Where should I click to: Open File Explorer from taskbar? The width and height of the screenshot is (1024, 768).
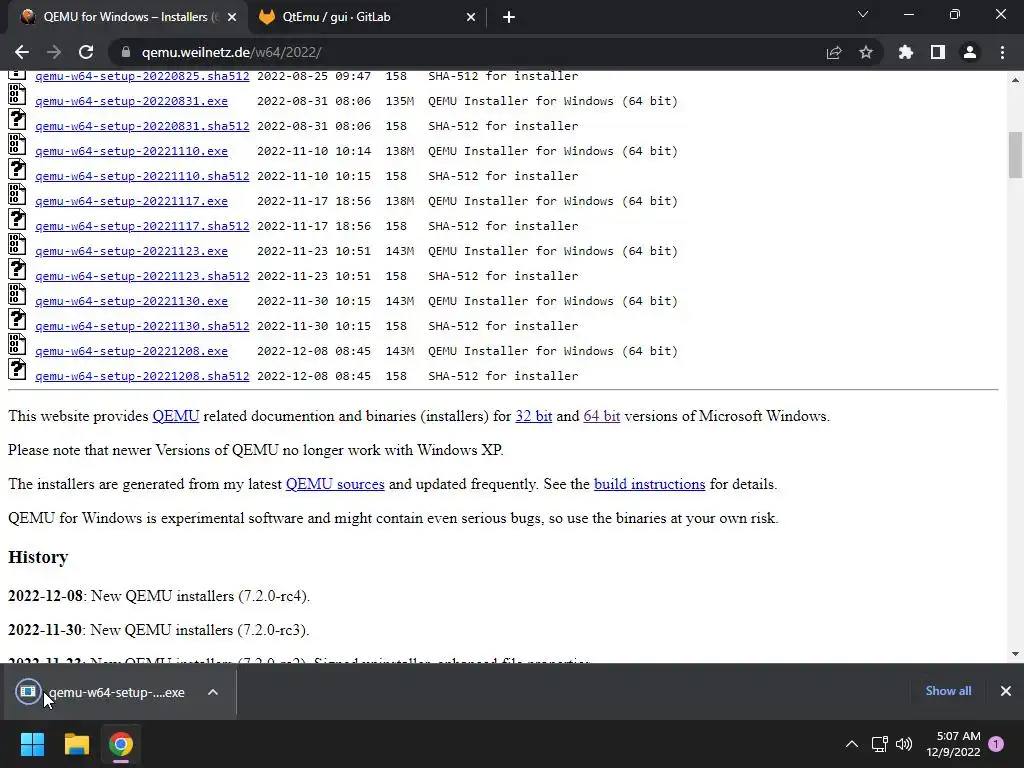point(76,744)
